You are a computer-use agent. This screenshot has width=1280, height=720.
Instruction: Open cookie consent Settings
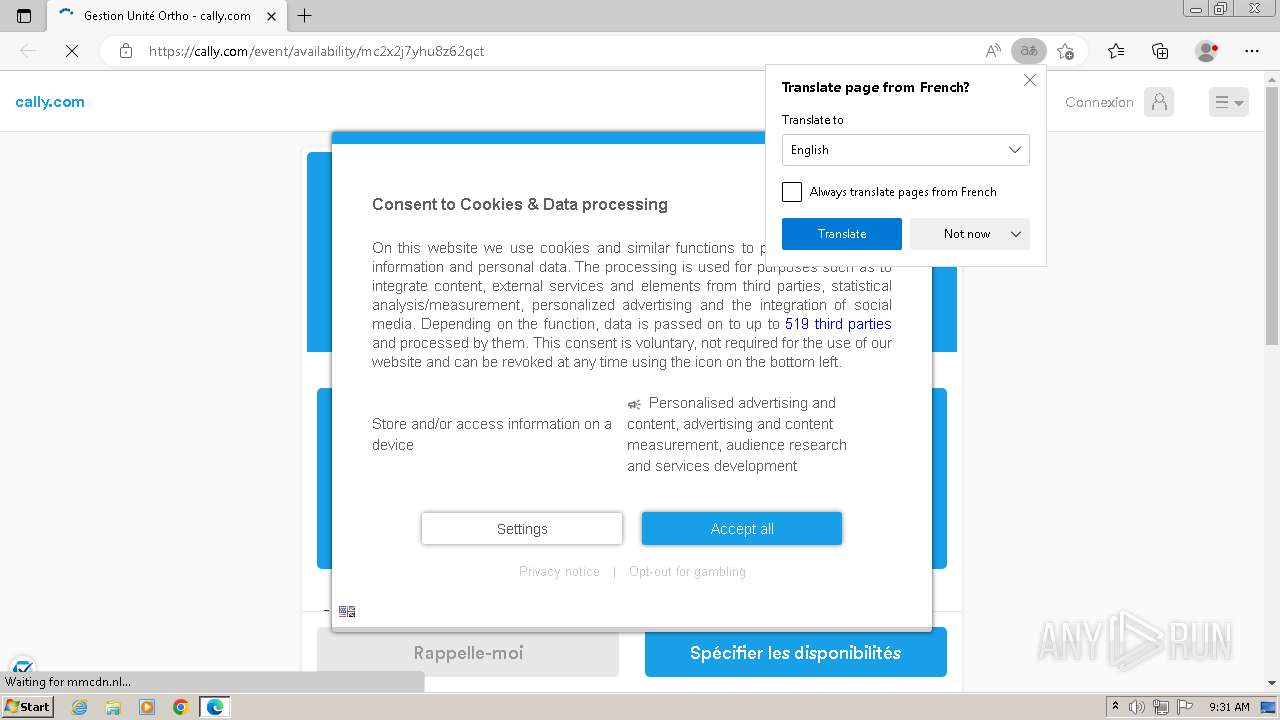coord(522,529)
